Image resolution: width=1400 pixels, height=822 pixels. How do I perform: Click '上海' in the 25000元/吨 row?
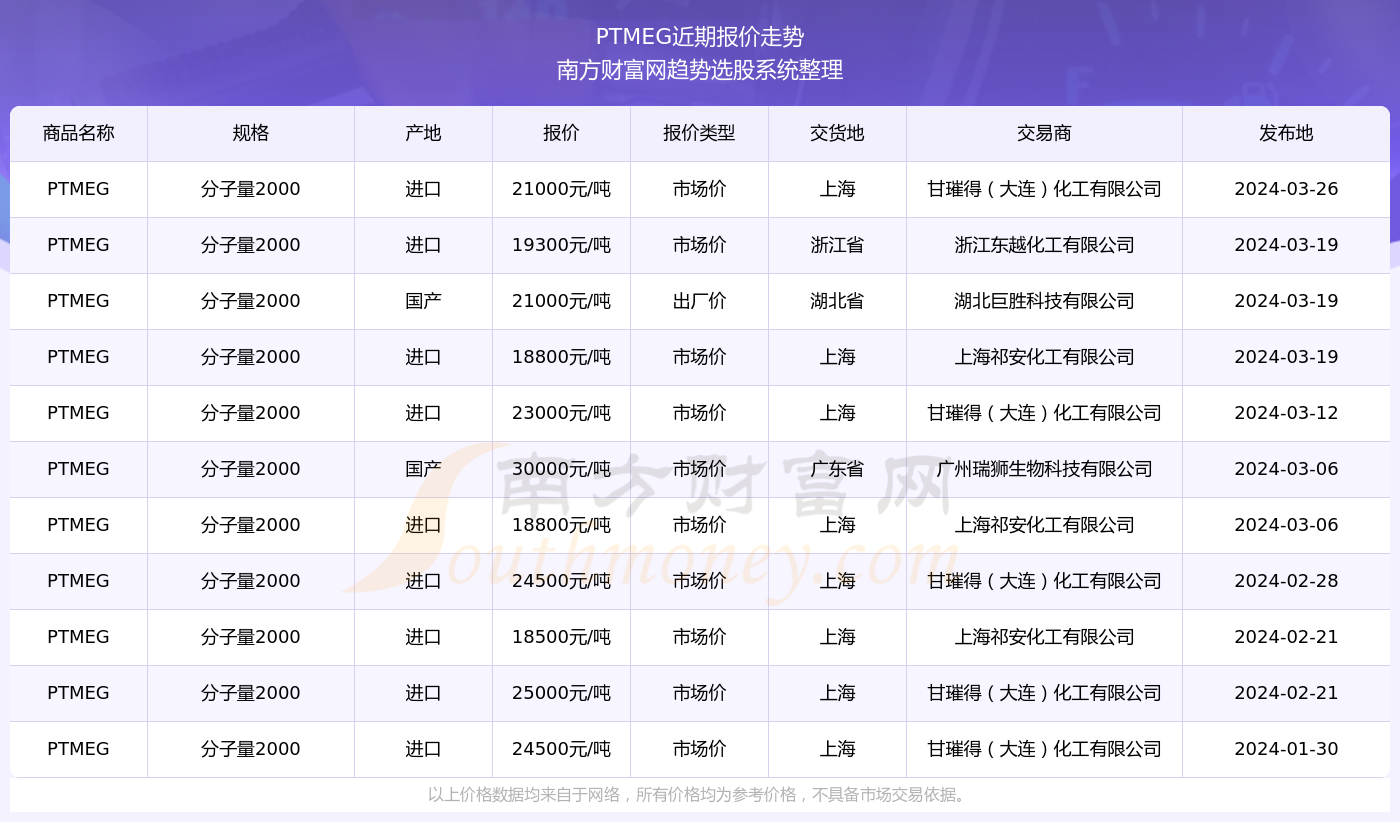pyautogui.click(x=837, y=693)
